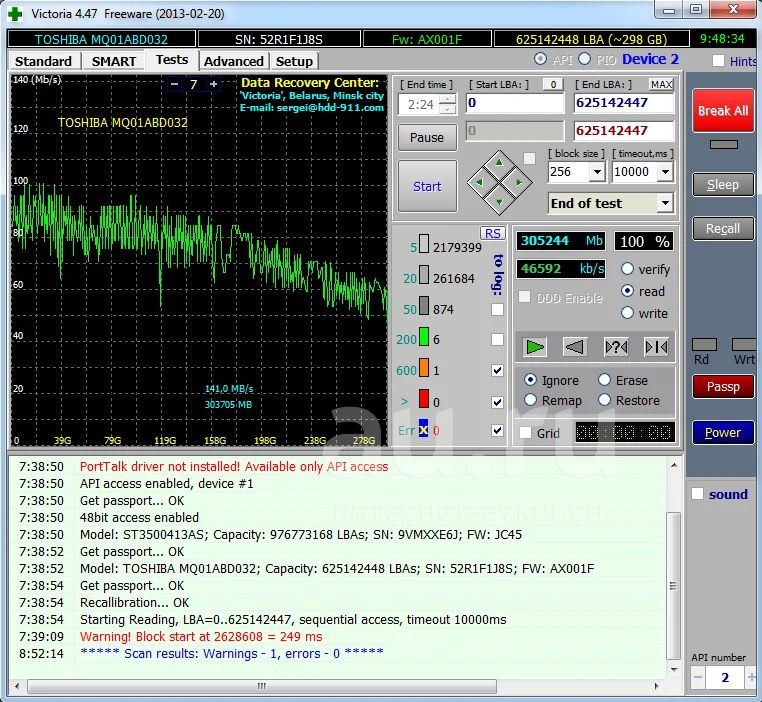Click the right arrow in navigation diamond

520,183
